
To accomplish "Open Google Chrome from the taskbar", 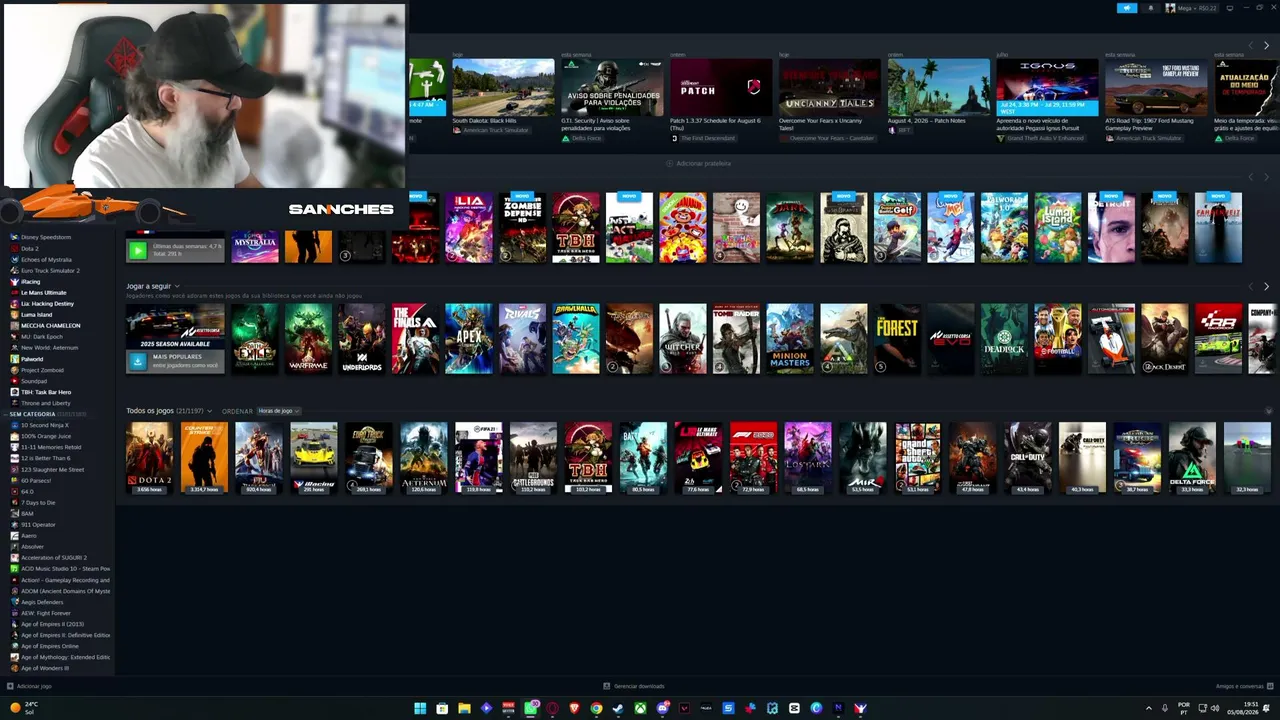I will point(596,708).
